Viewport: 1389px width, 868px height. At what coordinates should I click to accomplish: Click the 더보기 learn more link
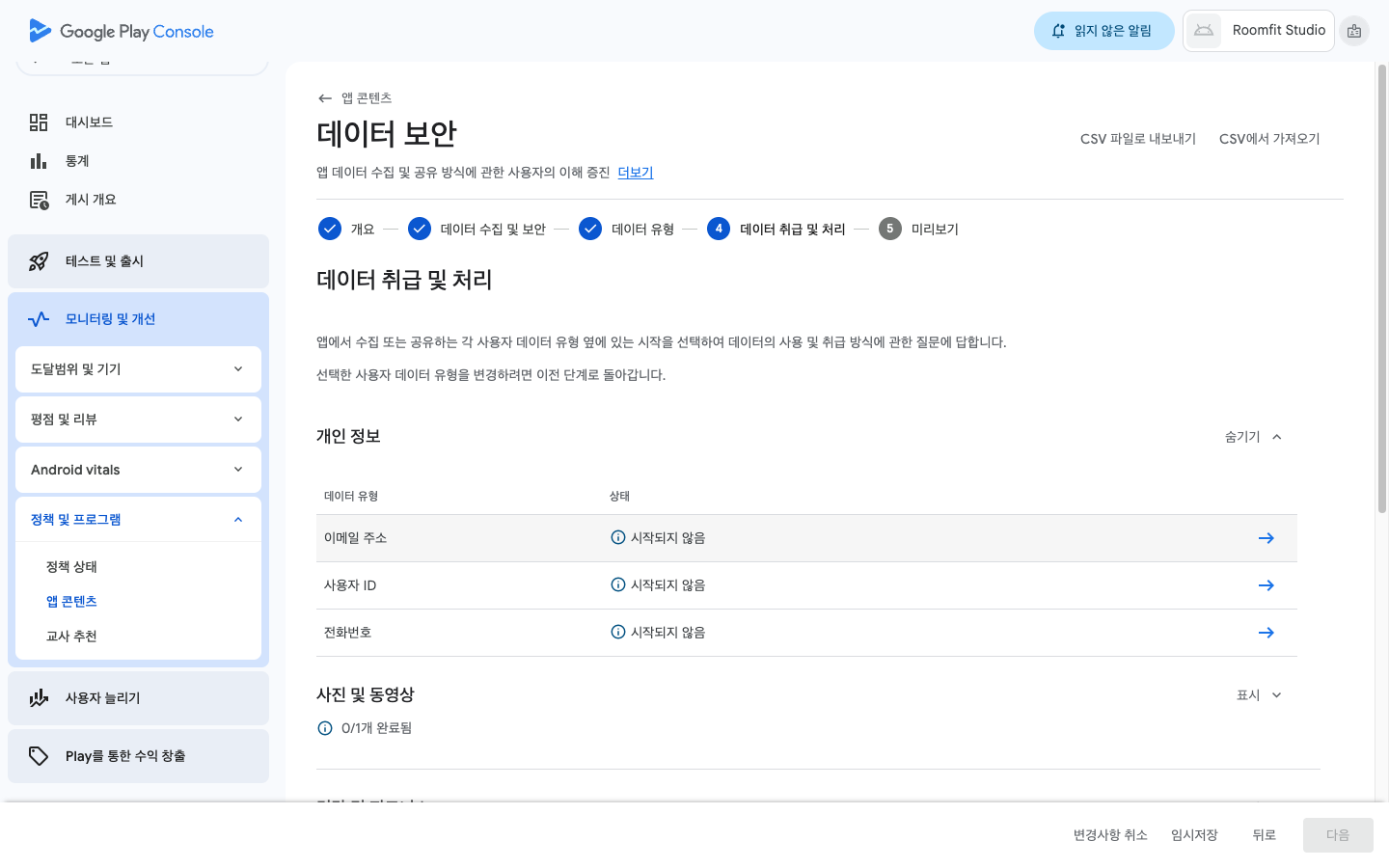635,173
